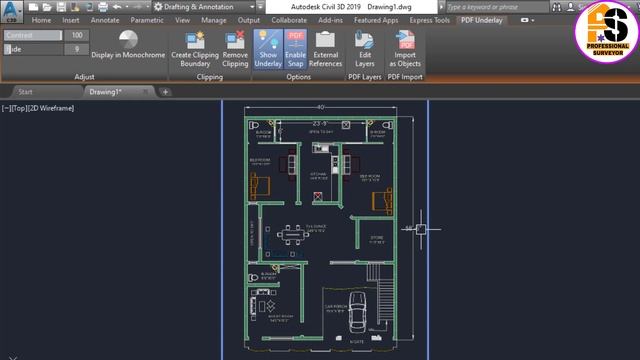This screenshot has height=360, width=640.
Task: Expand the arrow left of search box
Action: pyautogui.click(x=441, y=7)
